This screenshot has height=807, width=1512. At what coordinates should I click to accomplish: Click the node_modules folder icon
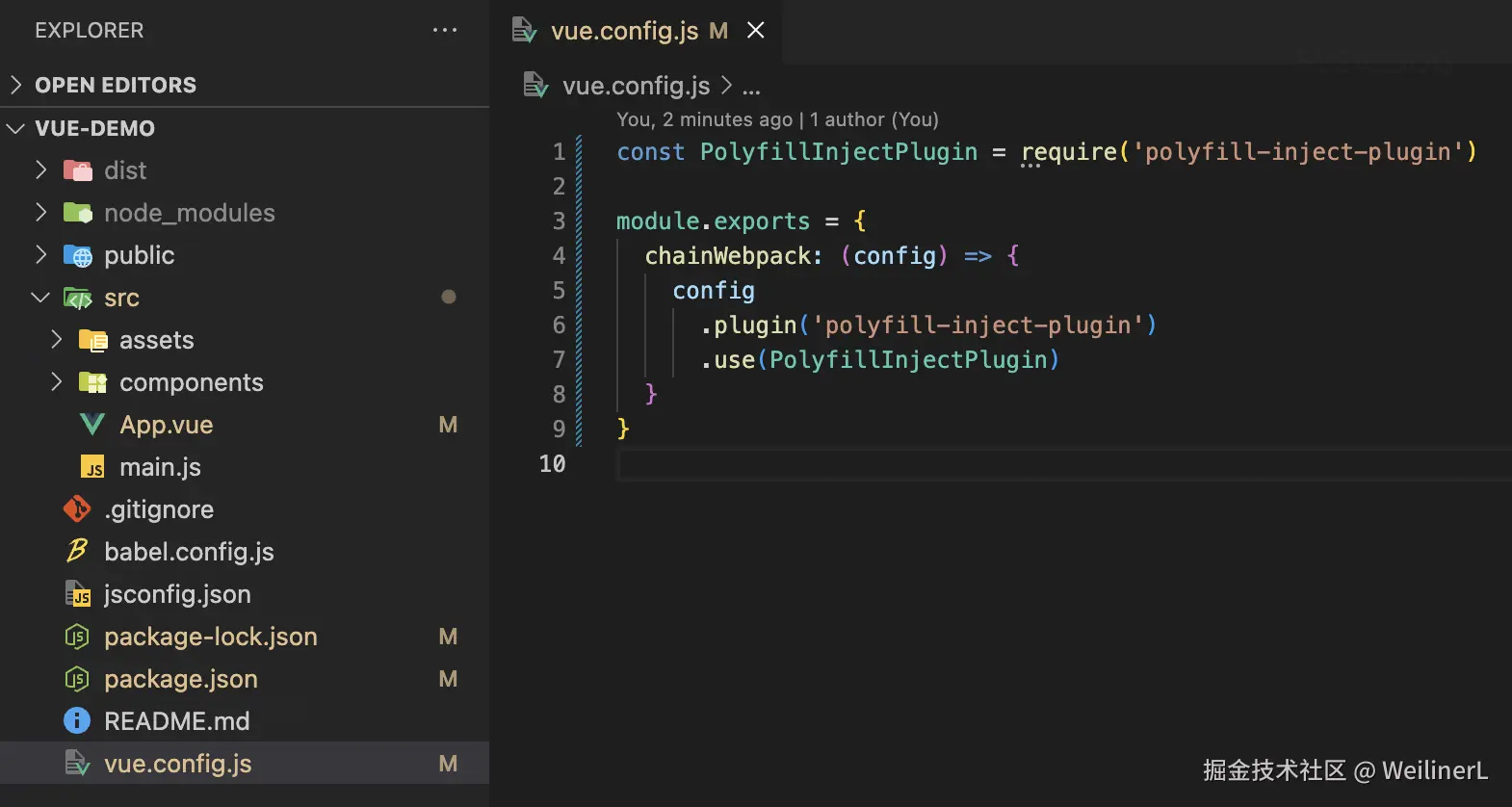tap(78, 213)
